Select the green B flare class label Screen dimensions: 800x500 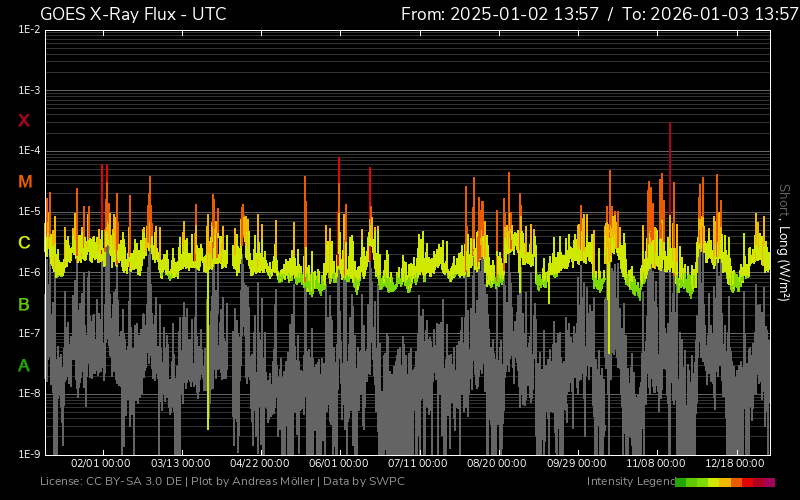pyautogui.click(x=24, y=305)
